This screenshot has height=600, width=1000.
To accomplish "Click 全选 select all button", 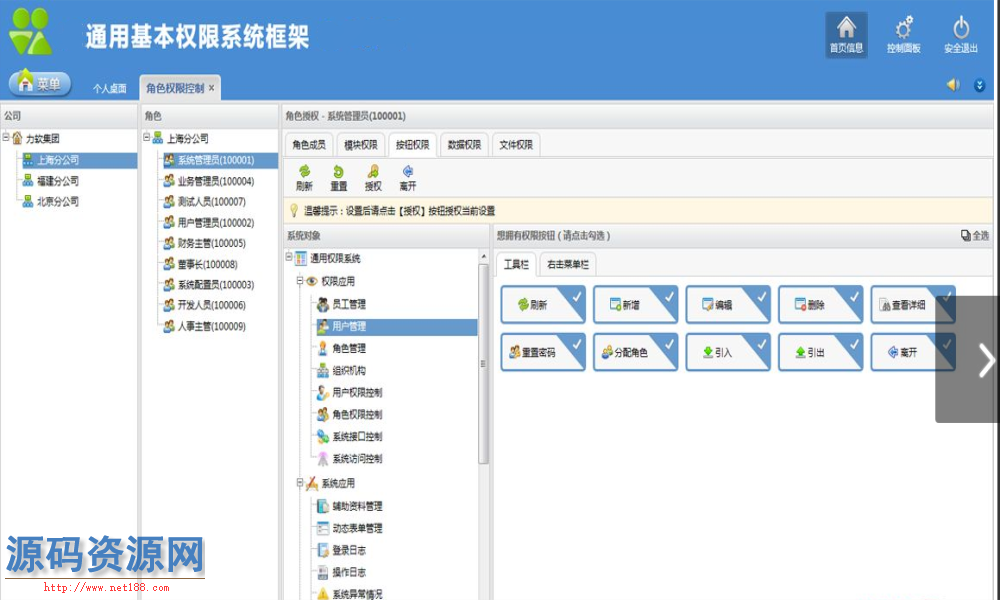I will [x=974, y=235].
